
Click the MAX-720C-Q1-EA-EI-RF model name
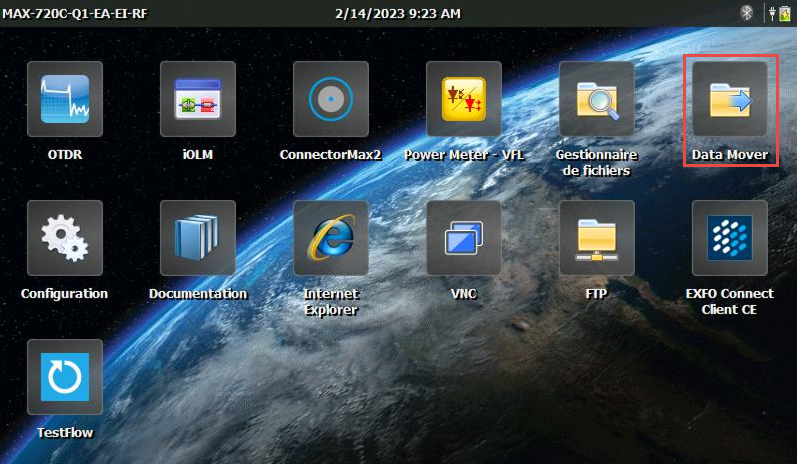[x=75, y=13]
